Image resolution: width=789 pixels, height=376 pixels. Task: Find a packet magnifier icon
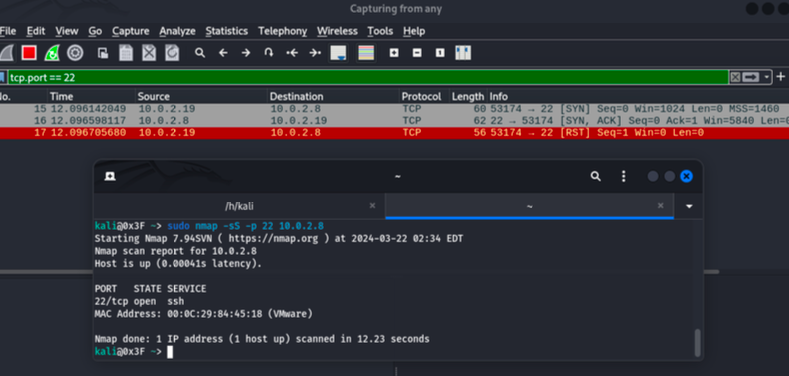tap(200, 53)
